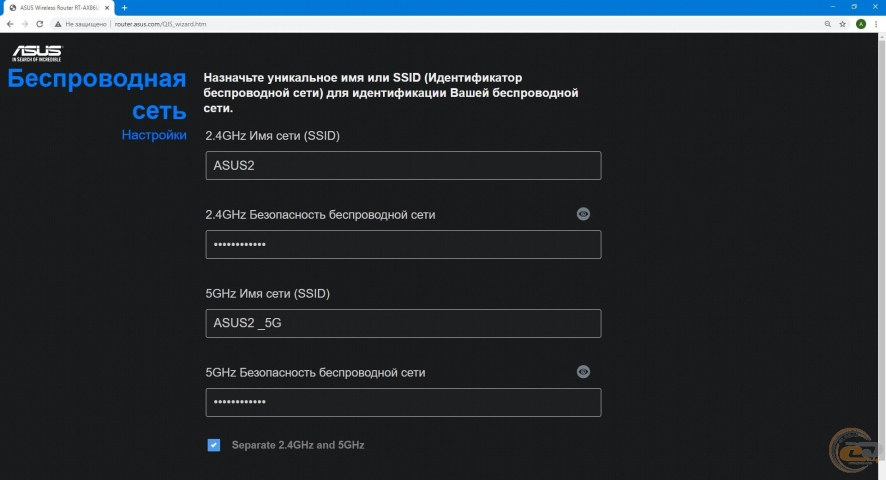Bookmark this page with the star icon
The image size is (886, 480).
tap(842, 24)
